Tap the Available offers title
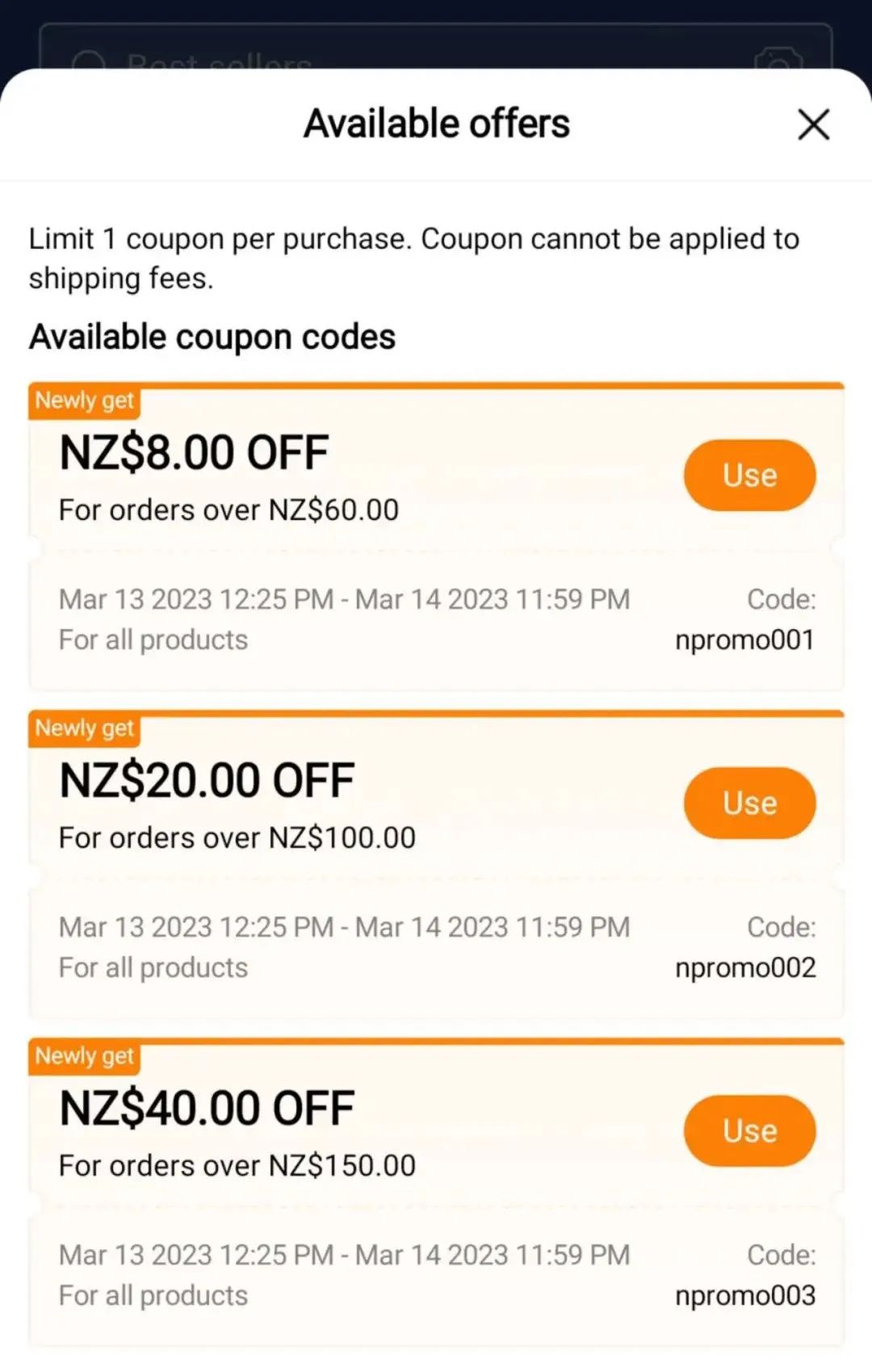Viewport: 872px width, 1372px height. coord(437,124)
